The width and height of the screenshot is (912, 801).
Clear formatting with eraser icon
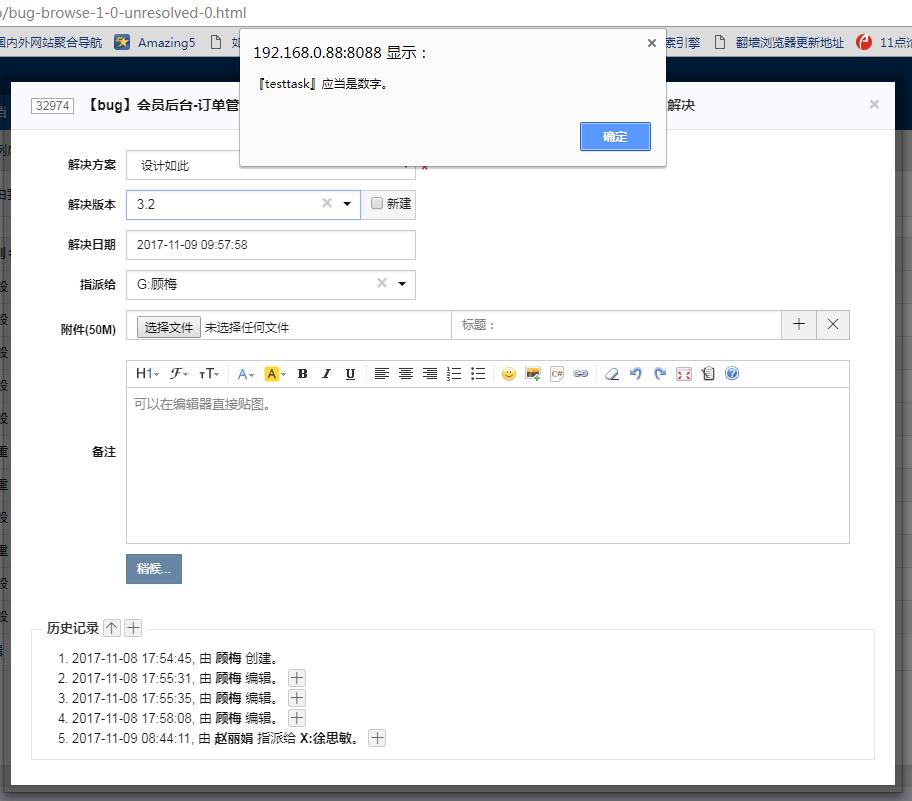[612, 374]
